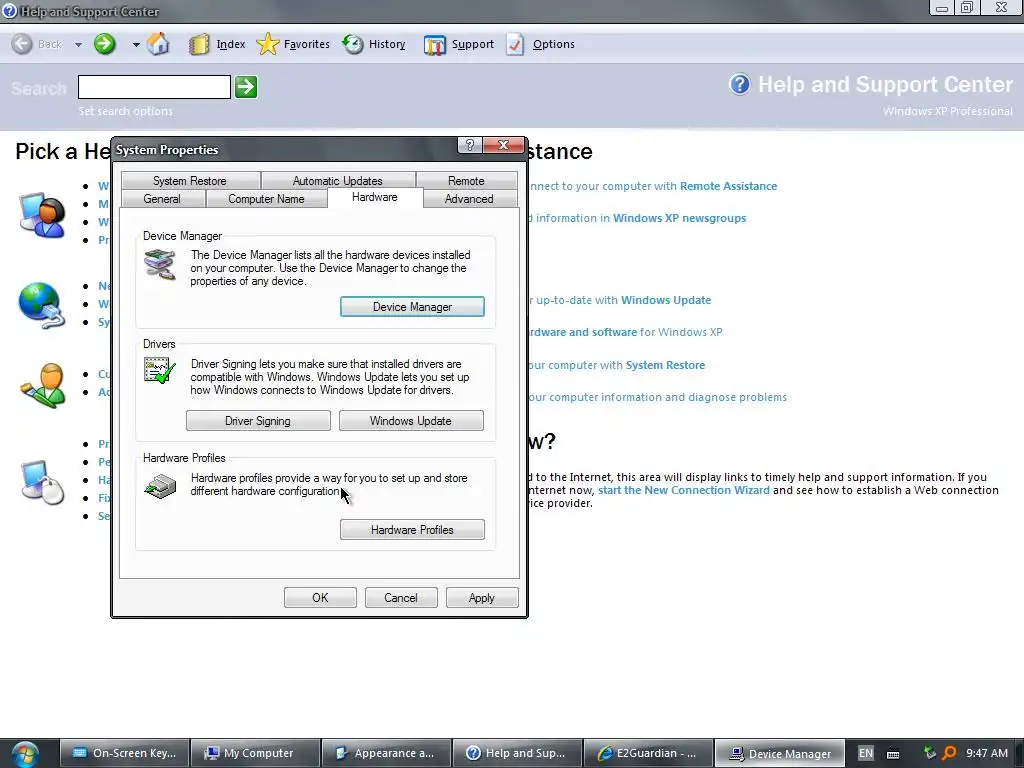1024x768 pixels.
Task: Switch to the Computer Name tab
Action: click(x=266, y=199)
